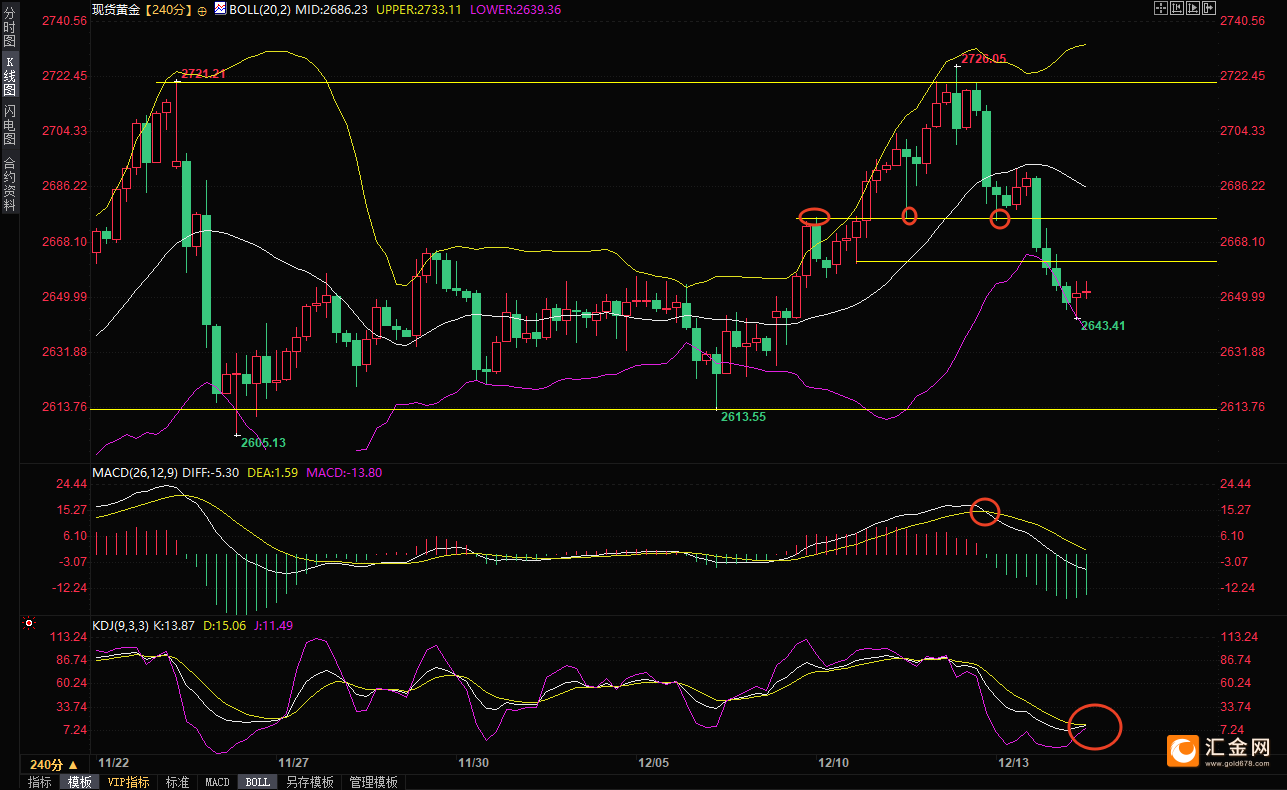Click the LOWER:2639.36 value
The image size is (1287, 790).
point(515,9)
